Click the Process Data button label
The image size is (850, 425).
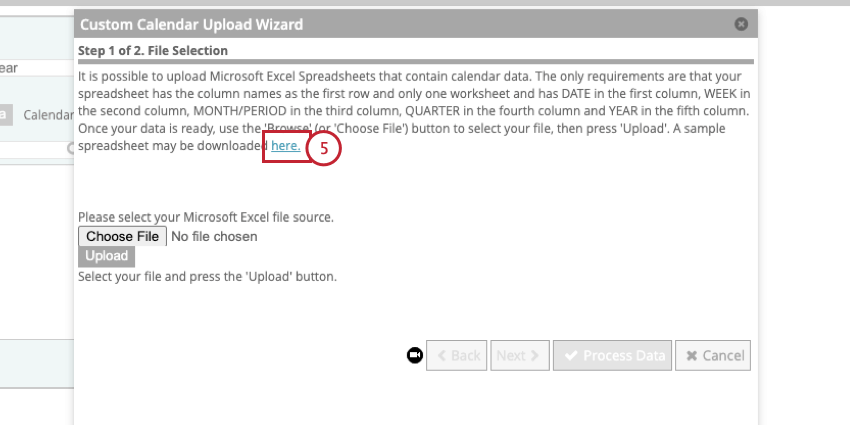[x=624, y=355]
